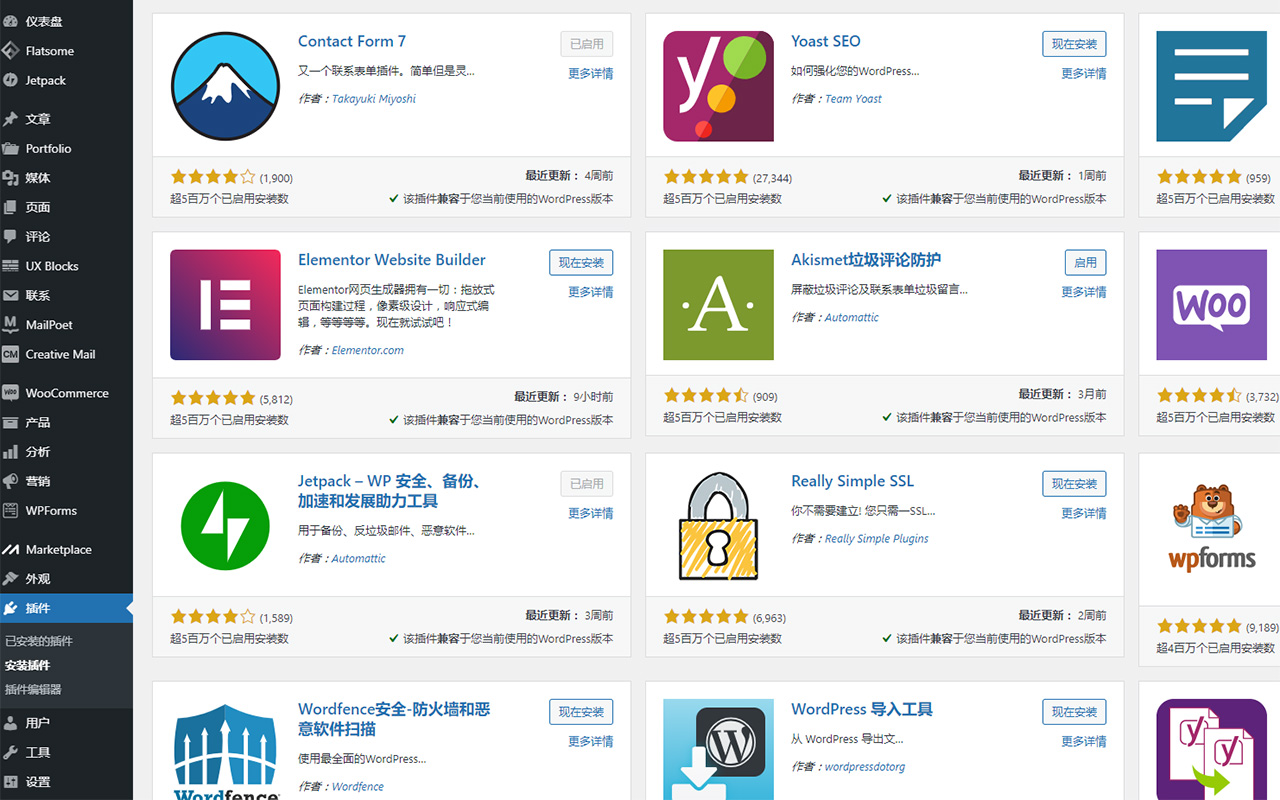Click the WooCommerce woo icon in the sidebar
Image resolution: width=1280 pixels, height=800 pixels.
pyautogui.click(x=10, y=393)
